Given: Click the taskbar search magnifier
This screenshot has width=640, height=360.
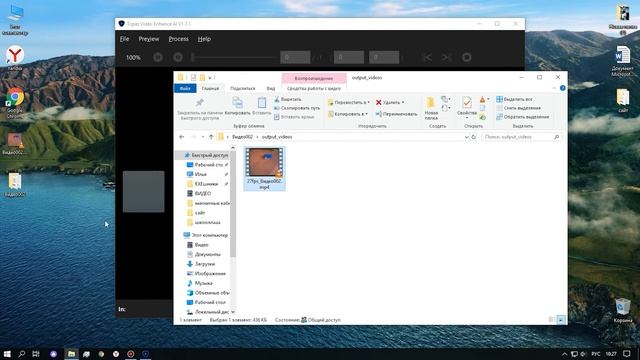Looking at the screenshot, I should pos(22,354).
